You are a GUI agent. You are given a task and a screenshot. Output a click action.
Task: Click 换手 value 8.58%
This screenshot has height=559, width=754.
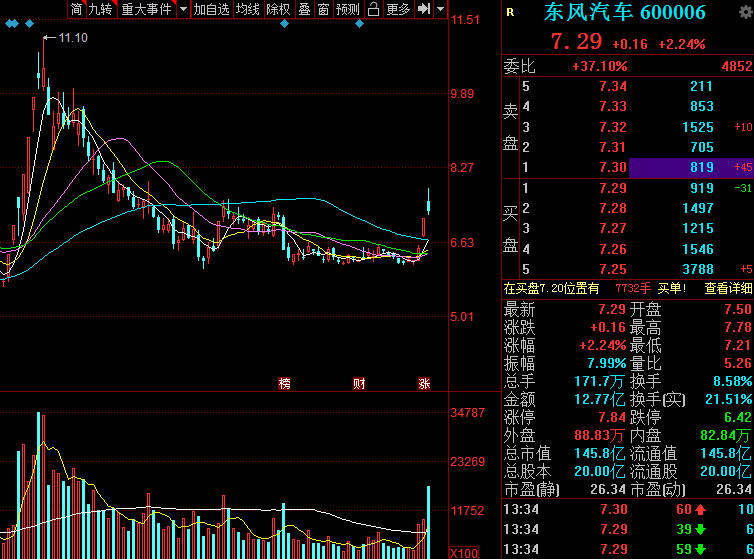click(x=732, y=381)
